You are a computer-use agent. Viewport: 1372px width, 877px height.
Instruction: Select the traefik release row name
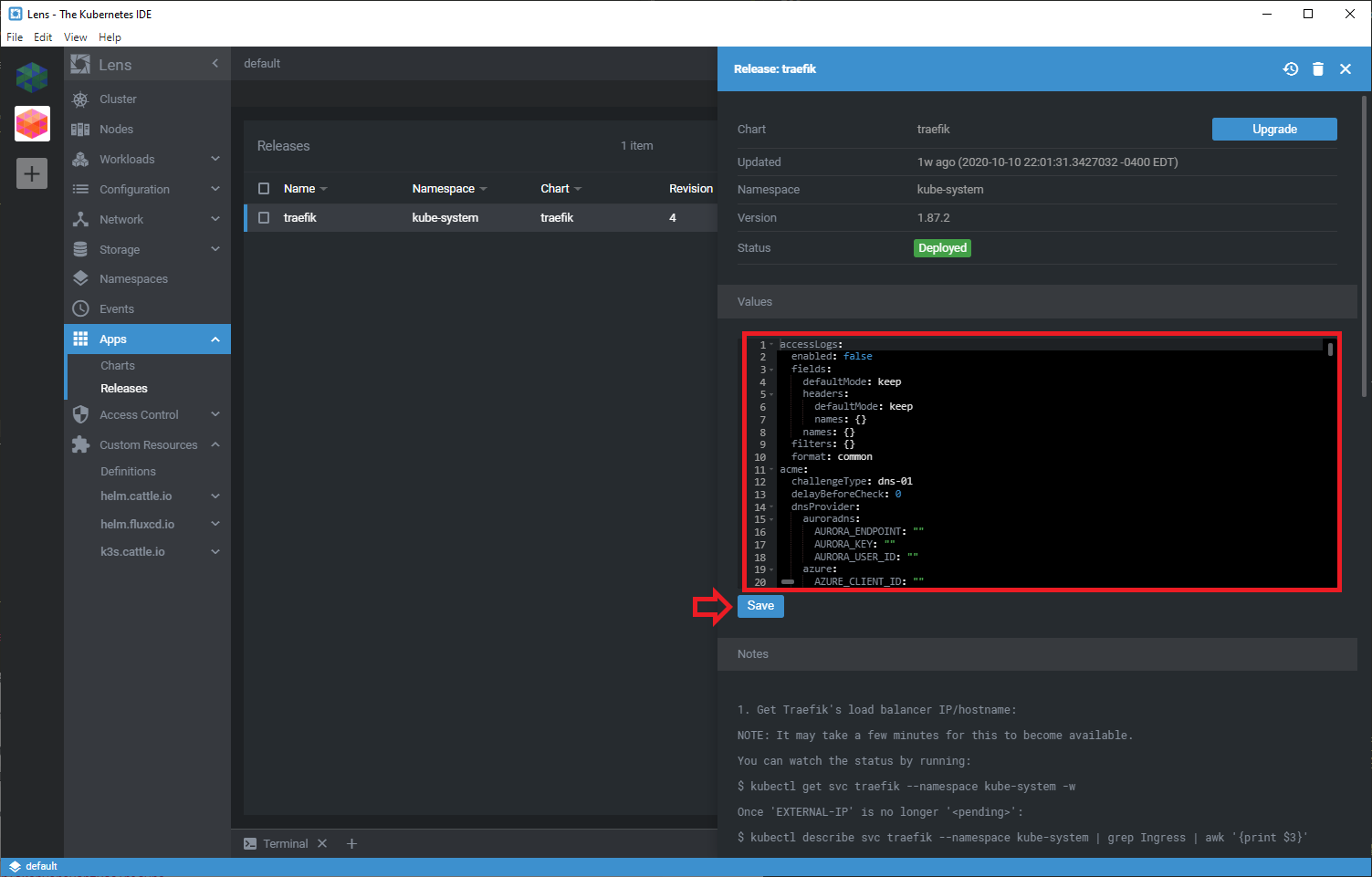click(300, 218)
